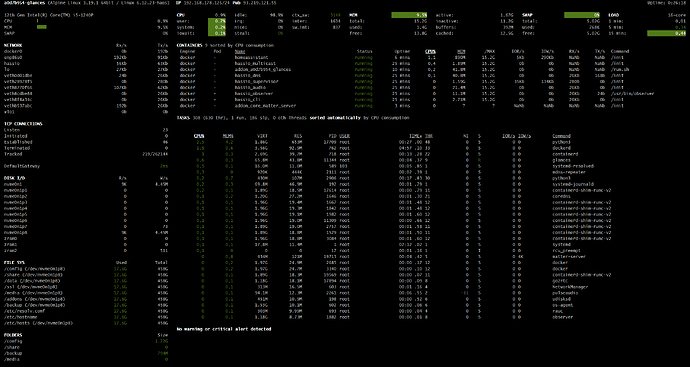Click the hassio network interface name
This screenshot has width=690, height=367.
pyautogui.click(x=11, y=63)
